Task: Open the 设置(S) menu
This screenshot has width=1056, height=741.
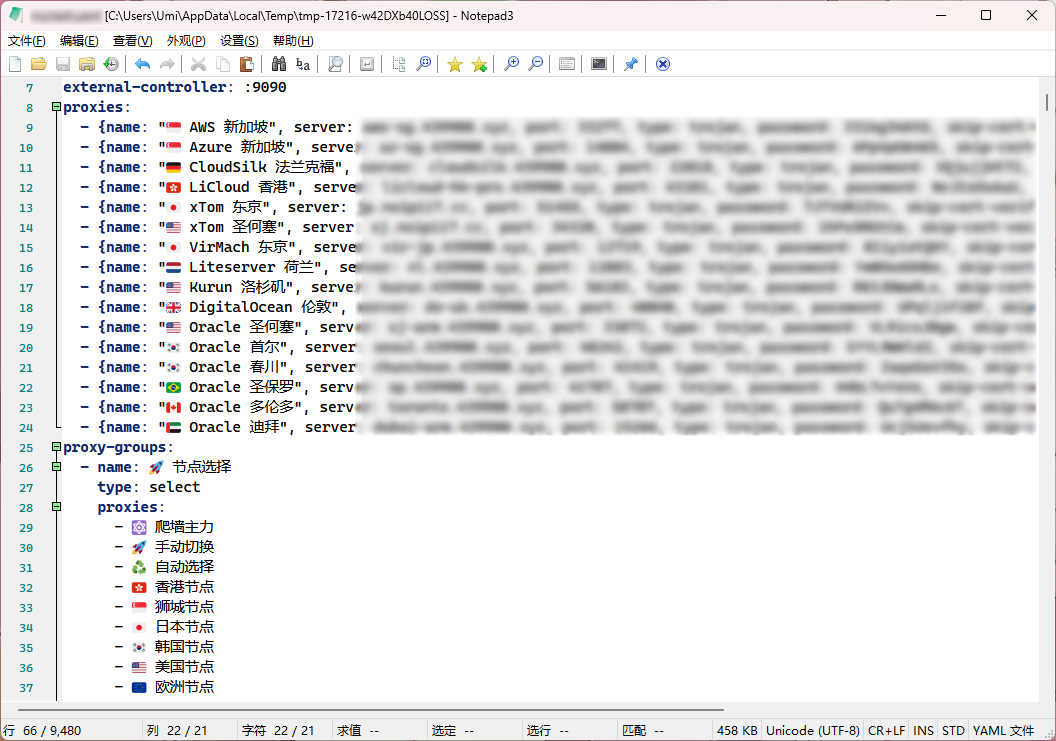Action: point(239,41)
